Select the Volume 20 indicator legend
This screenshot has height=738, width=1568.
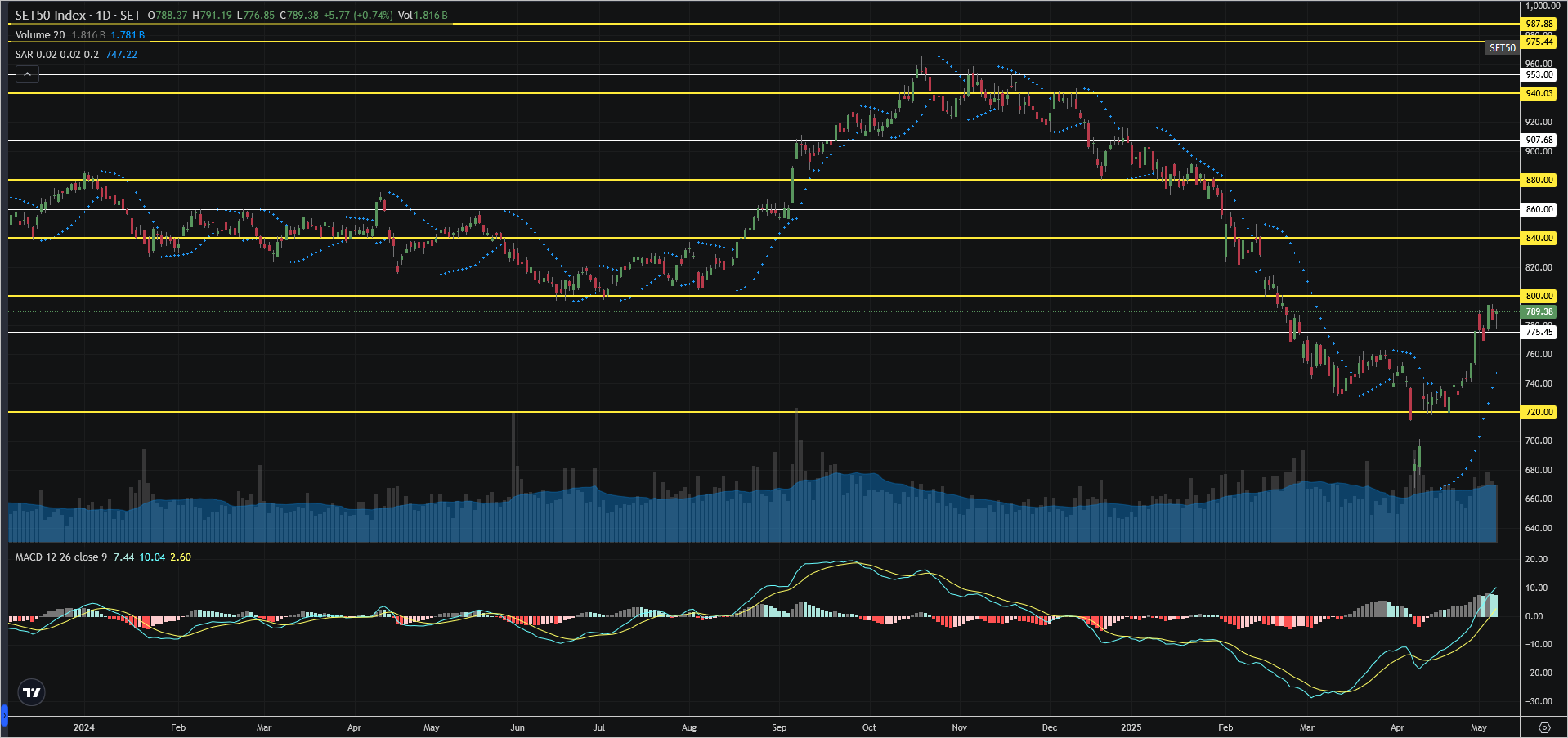40,34
